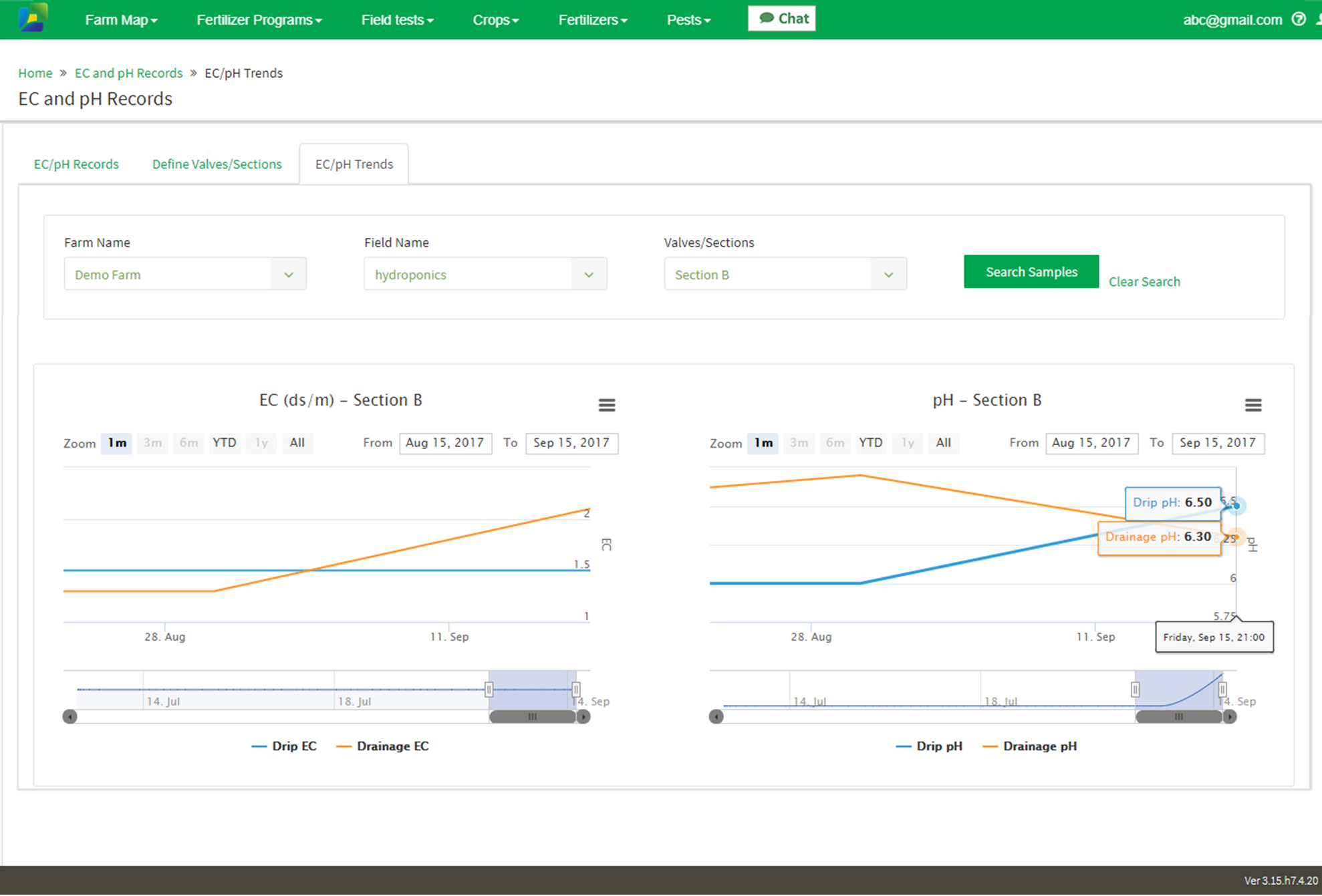Click the app logo in the top bar

33,18
